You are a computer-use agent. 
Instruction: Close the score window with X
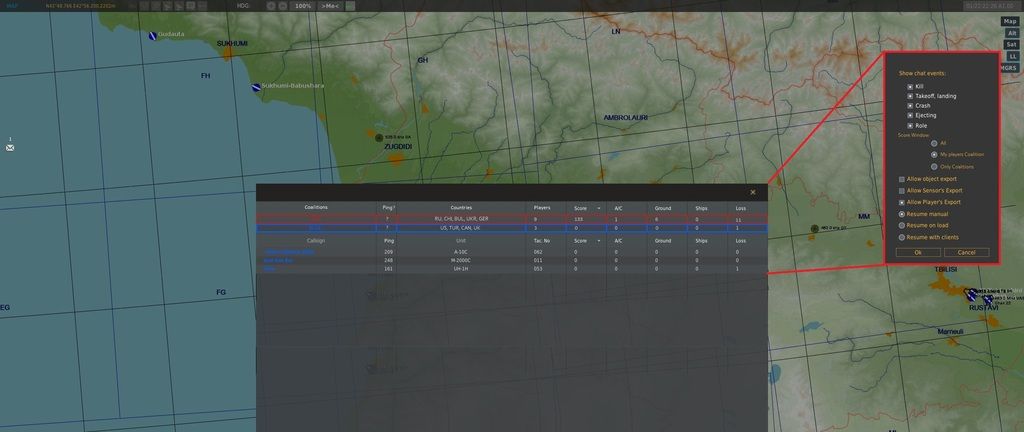point(753,192)
